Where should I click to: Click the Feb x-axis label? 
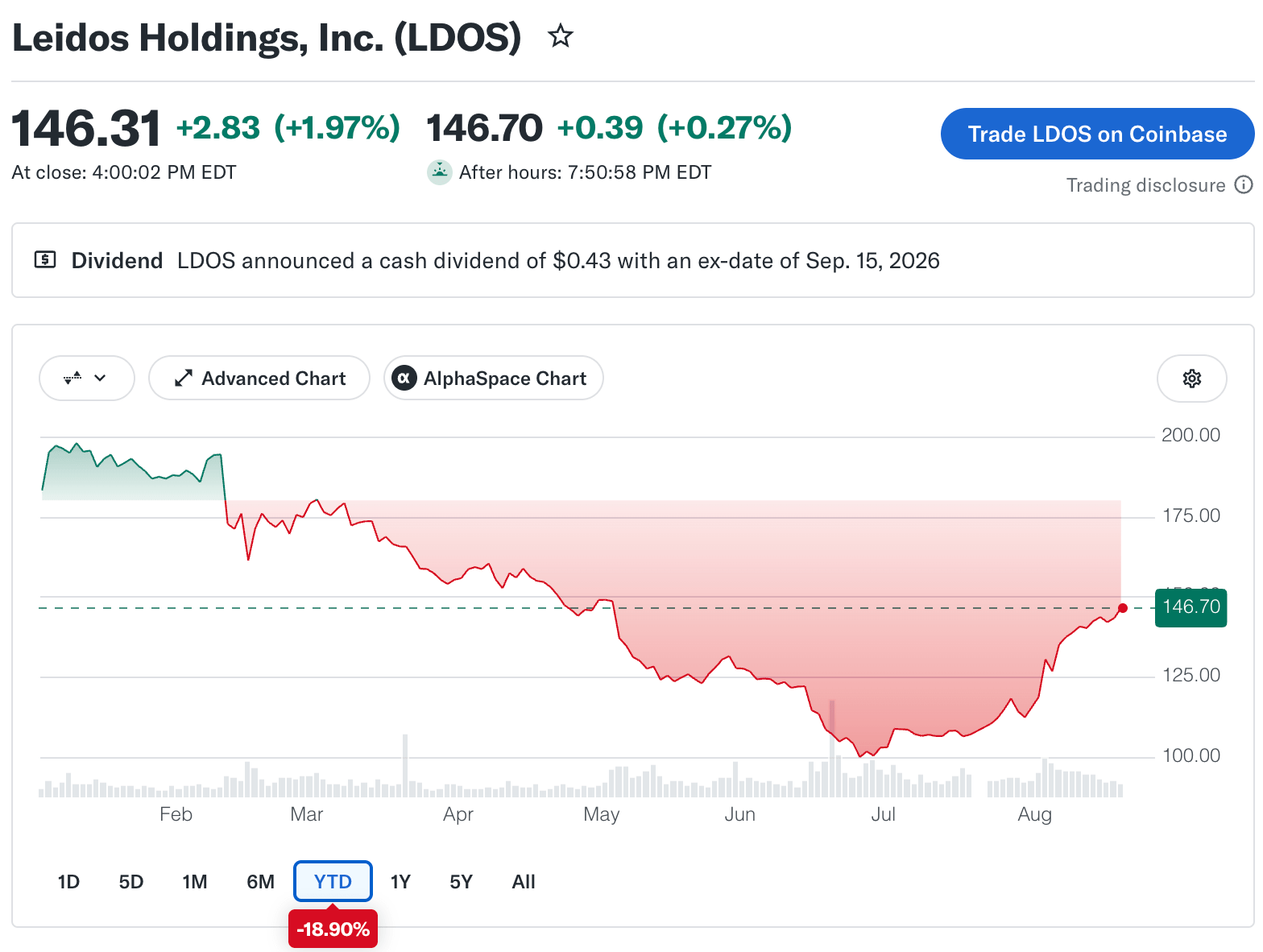[x=176, y=814]
